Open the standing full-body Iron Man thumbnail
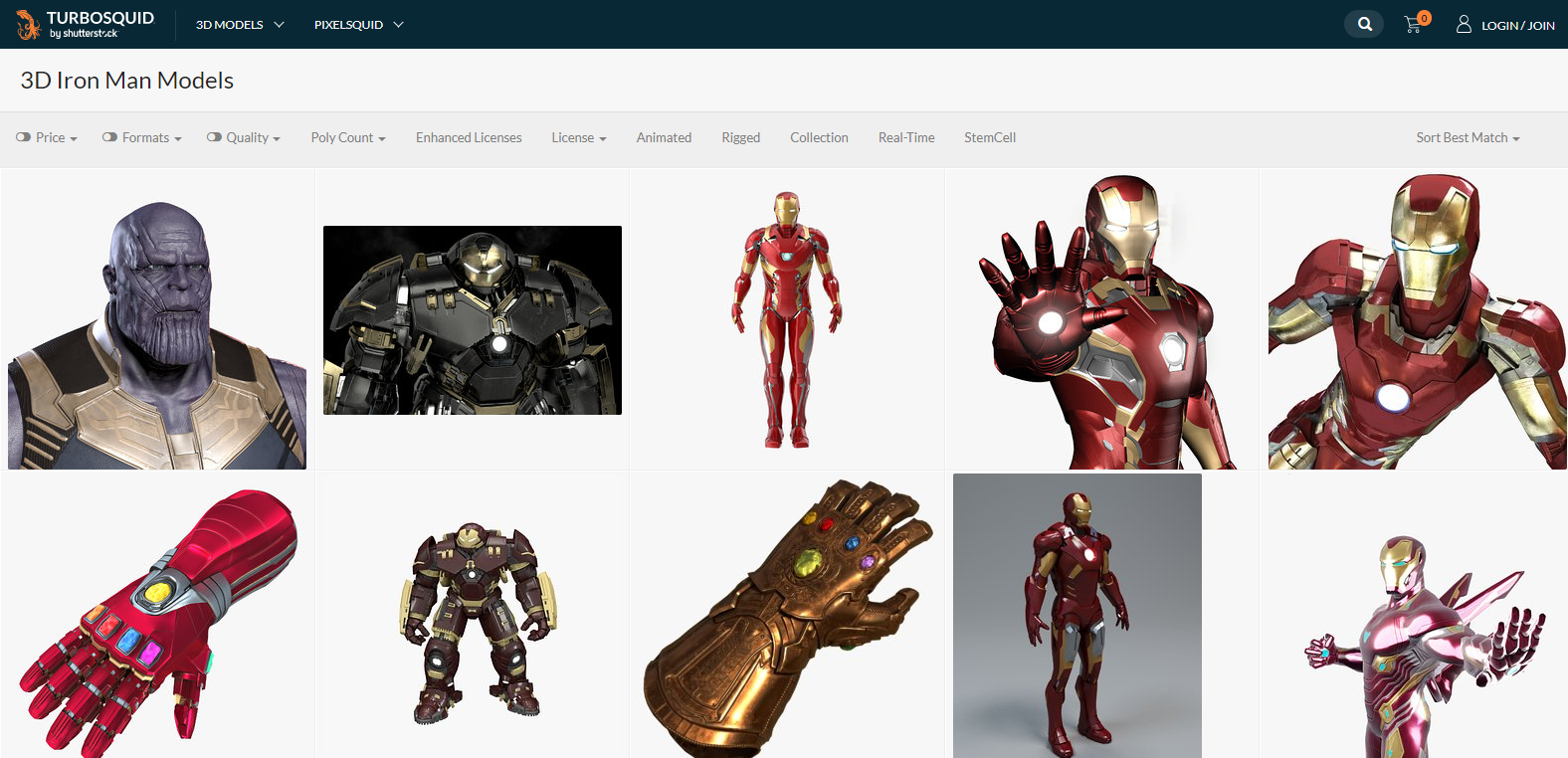This screenshot has width=1568, height=758. pos(787,320)
